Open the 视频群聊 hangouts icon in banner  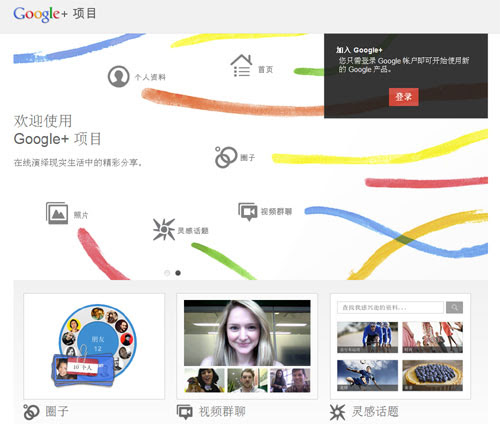[248, 212]
